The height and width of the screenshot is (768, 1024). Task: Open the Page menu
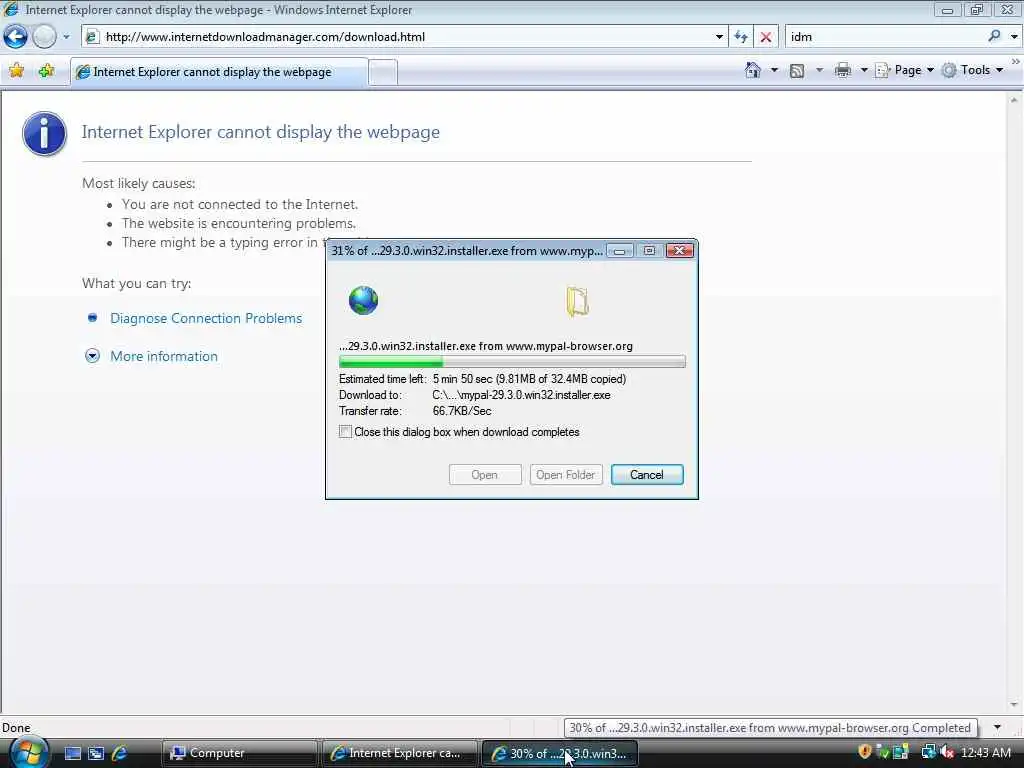coord(904,70)
